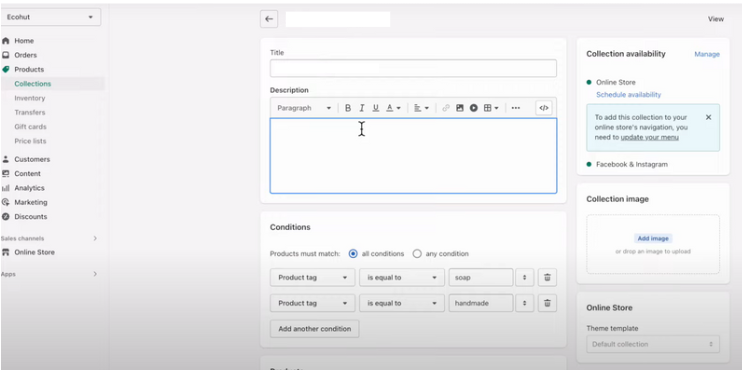Viewport: 742px width, 370px height.
Task: Click into the Description text area
Action: pos(413,156)
